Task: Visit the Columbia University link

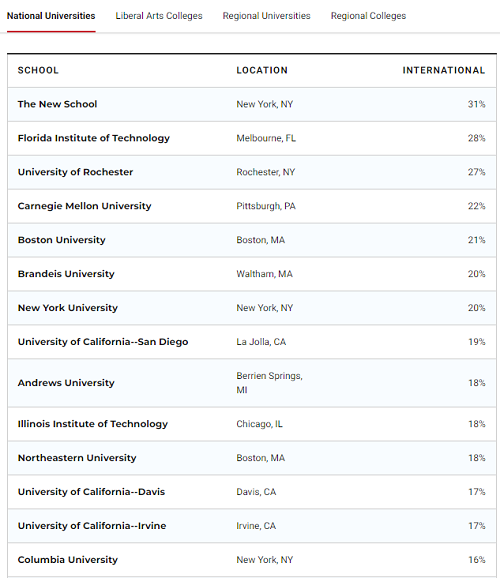Action: 68,560
